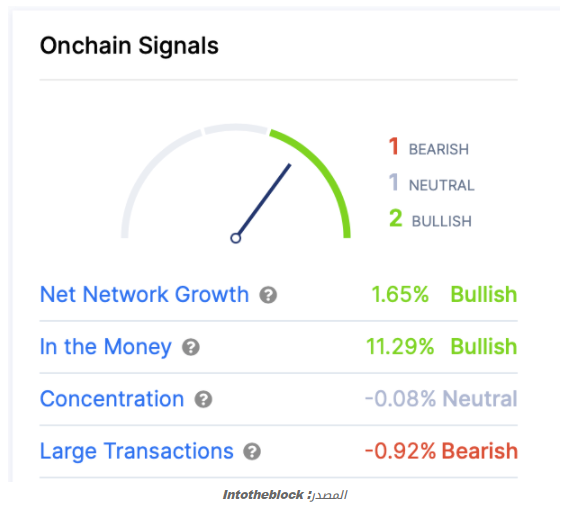The height and width of the screenshot is (505, 562).
Task: Open the Net Network Growth link
Action: point(144,295)
